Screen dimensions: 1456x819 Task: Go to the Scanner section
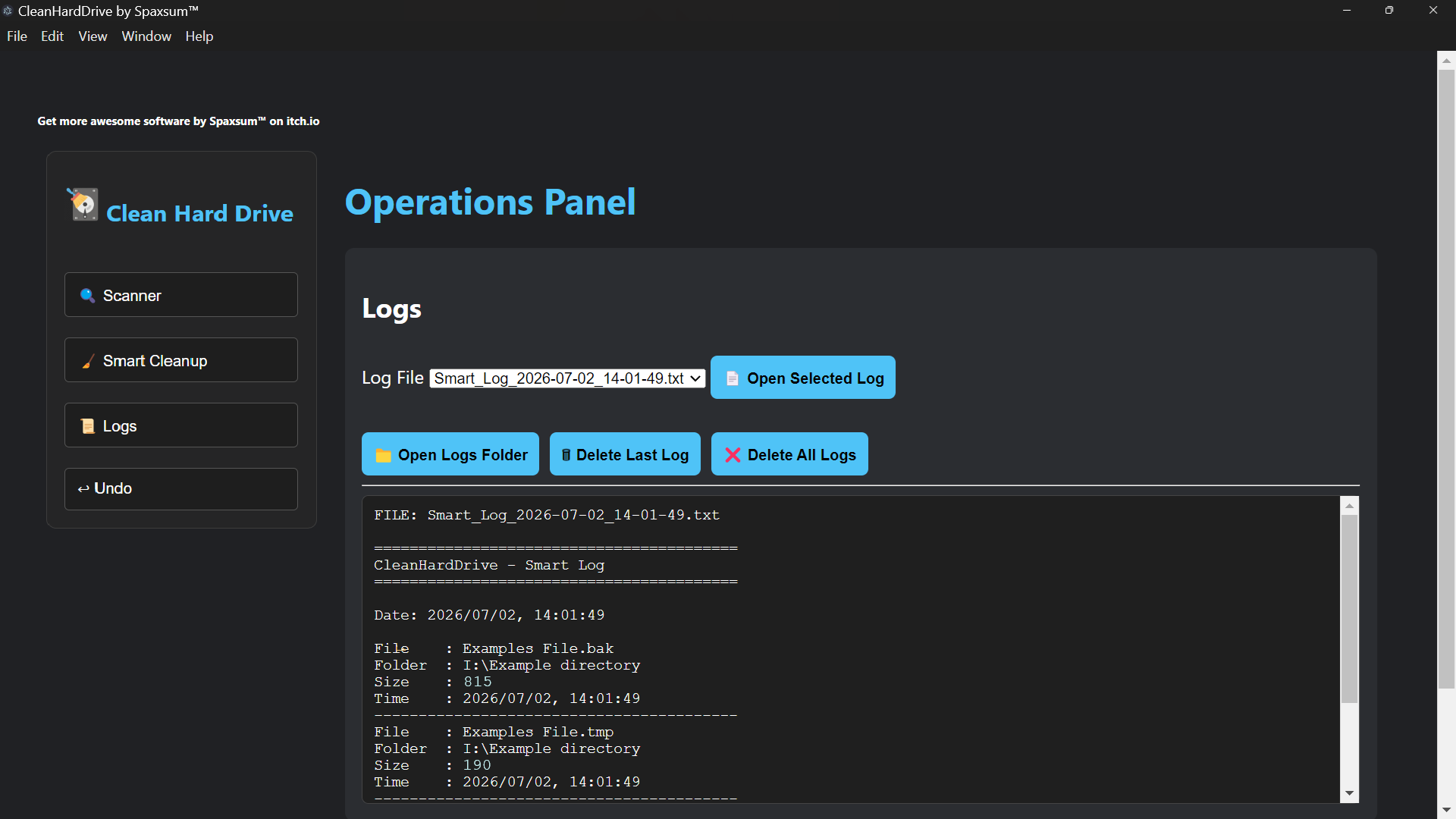181,295
